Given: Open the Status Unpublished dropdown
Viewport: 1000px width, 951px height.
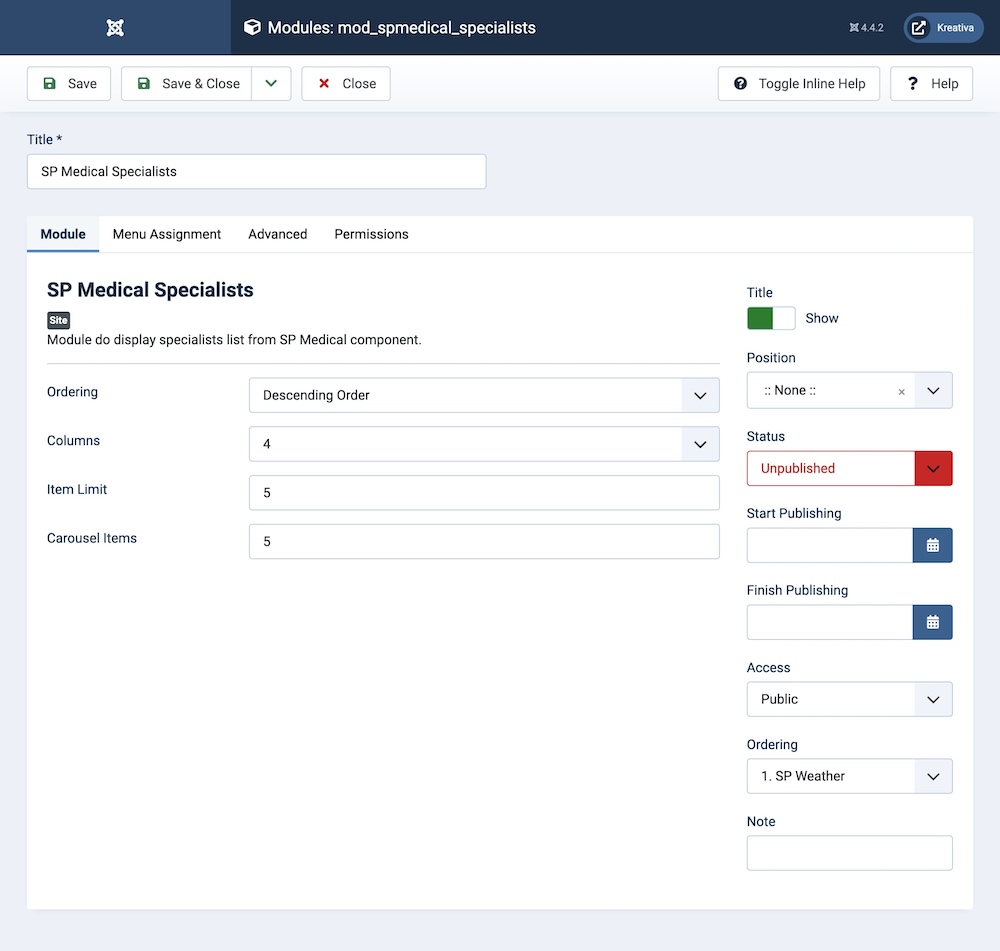Looking at the screenshot, I should (849, 468).
